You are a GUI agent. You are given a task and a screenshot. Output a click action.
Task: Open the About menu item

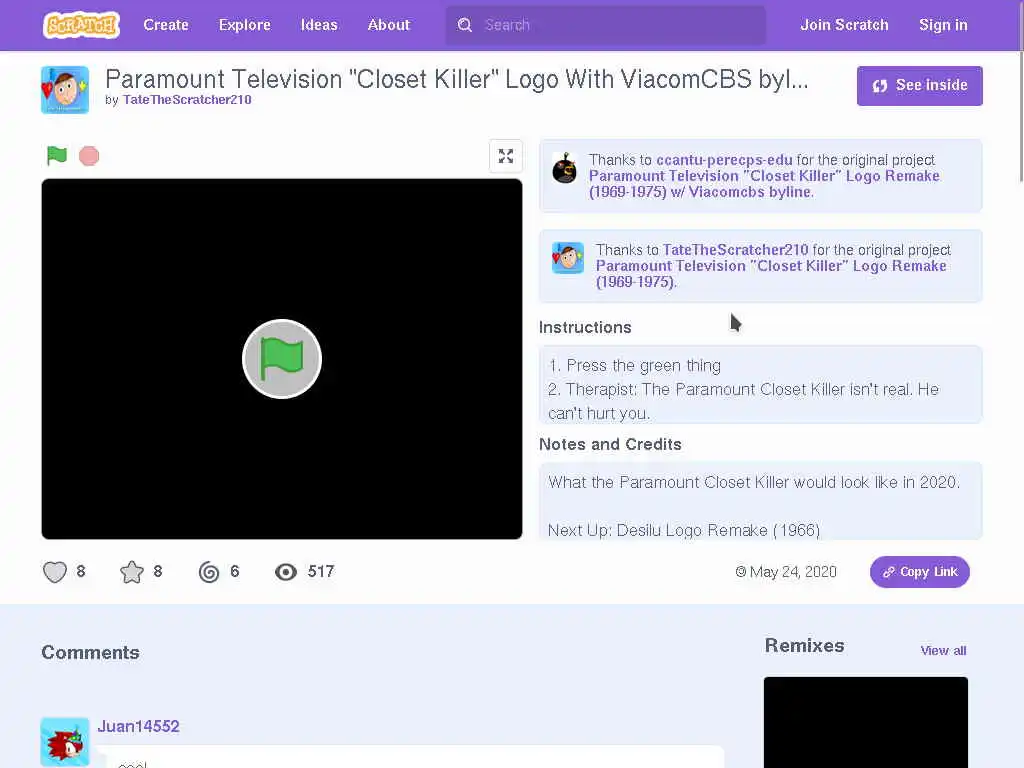(x=389, y=25)
